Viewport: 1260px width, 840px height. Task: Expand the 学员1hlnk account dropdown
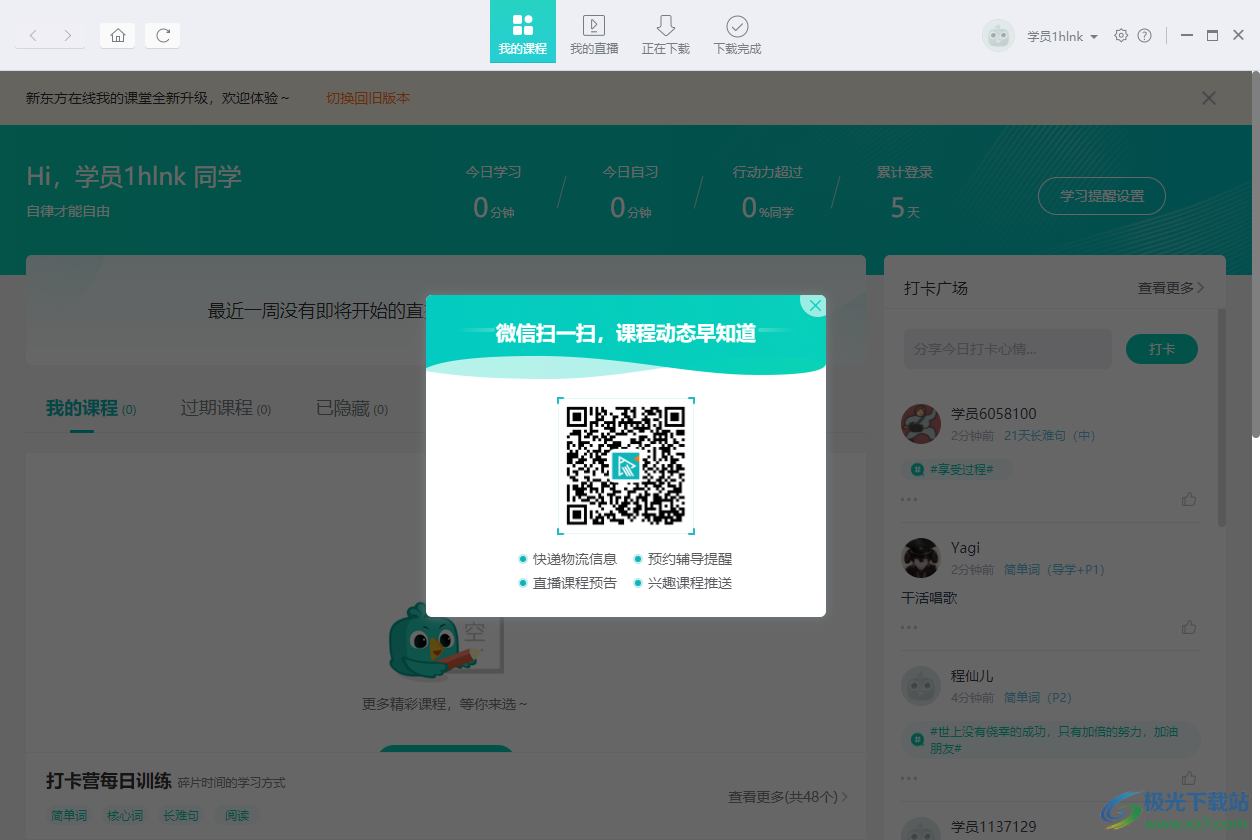tap(1063, 36)
